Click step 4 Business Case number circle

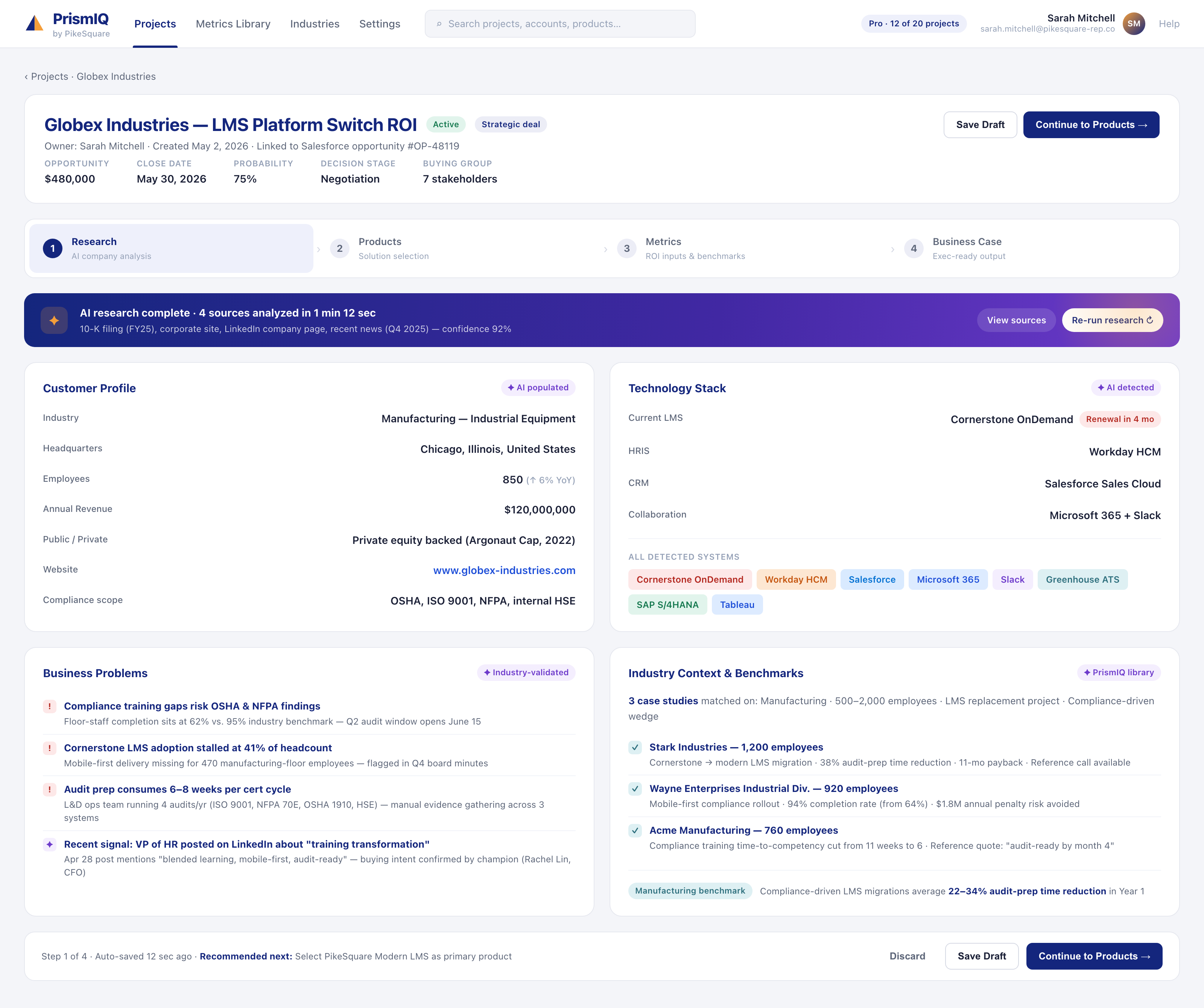pos(914,248)
